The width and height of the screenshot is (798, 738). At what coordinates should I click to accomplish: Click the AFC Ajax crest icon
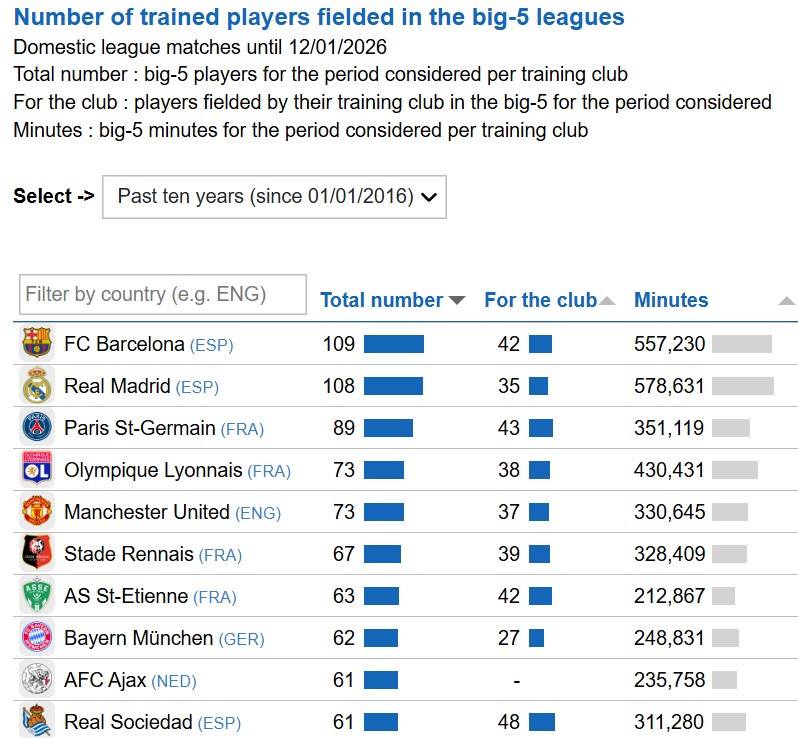click(x=36, y=680)
